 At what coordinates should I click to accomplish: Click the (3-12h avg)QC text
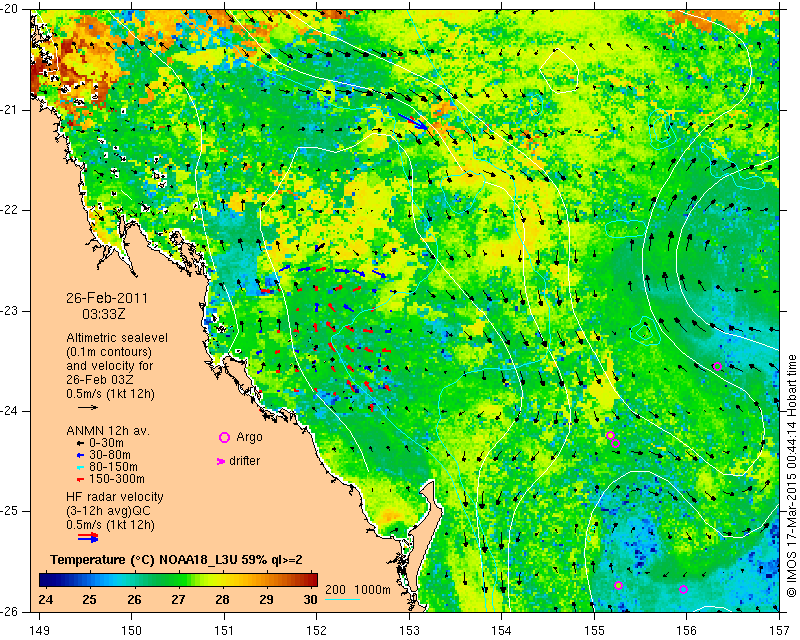pos(108,511)
